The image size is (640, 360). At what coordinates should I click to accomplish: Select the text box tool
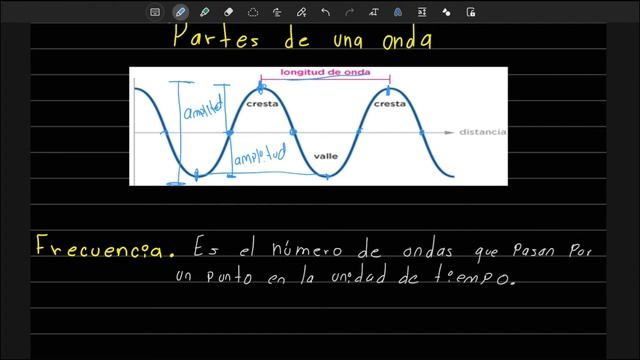pos(373,12)
